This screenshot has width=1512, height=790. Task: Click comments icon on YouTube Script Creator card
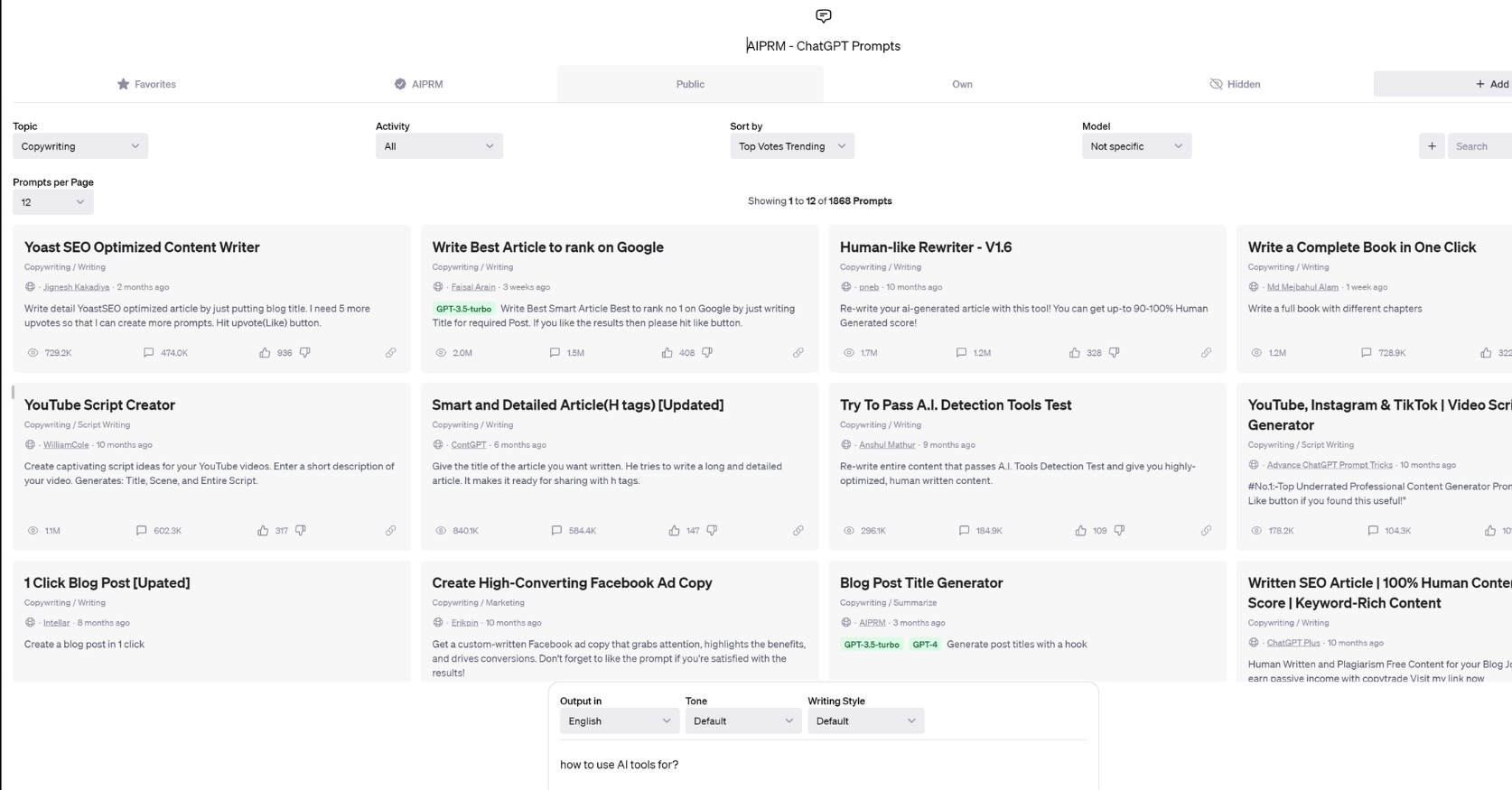click(141, 531)
